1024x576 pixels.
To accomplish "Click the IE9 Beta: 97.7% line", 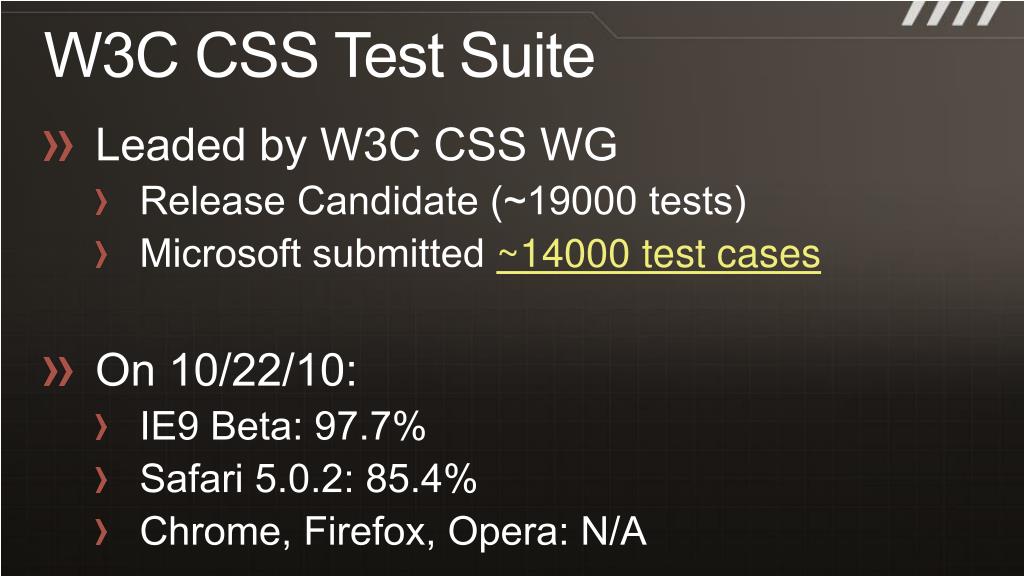I will 283,426.
